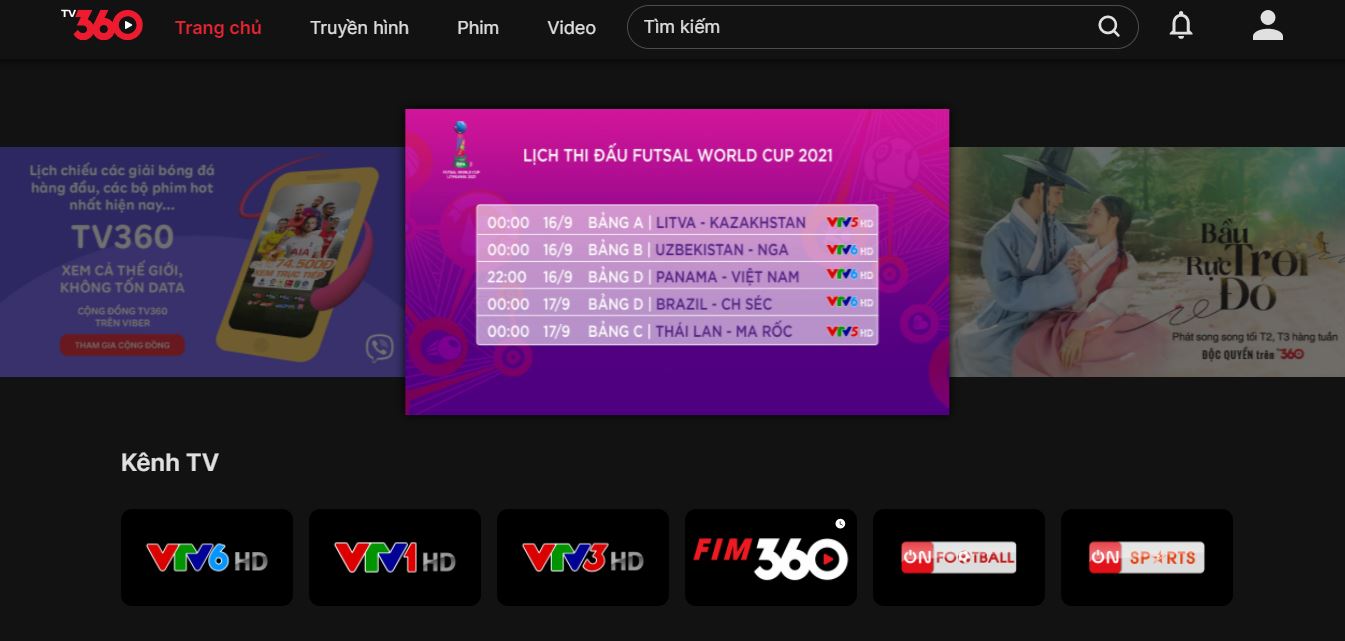Image resolution: width=1345 pixels, height=641 pixels.
Task: Open the Truyền hình tab
Action: pos(359,28)
